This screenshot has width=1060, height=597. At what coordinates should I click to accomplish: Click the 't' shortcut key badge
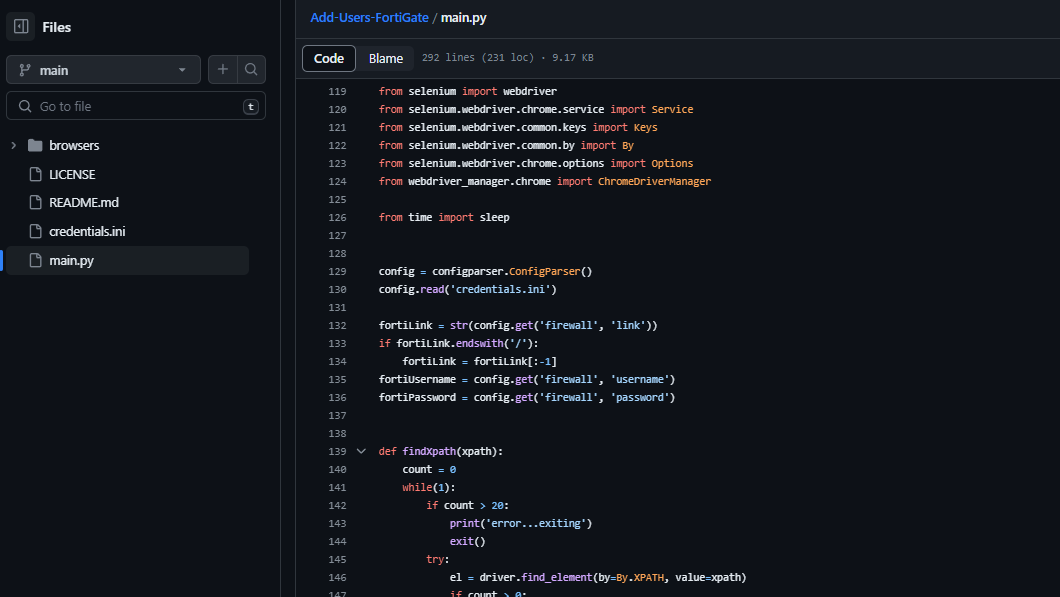tap(251, 106)
